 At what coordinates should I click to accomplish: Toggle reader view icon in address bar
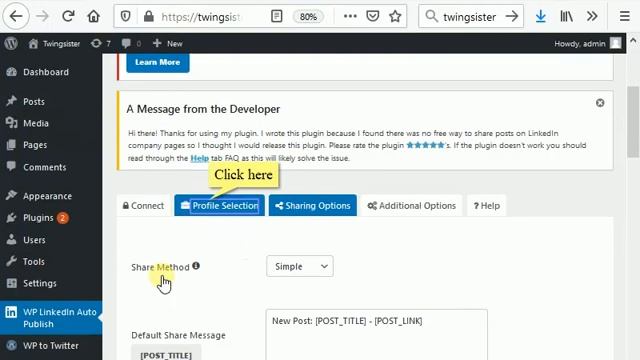pos(277,16)
